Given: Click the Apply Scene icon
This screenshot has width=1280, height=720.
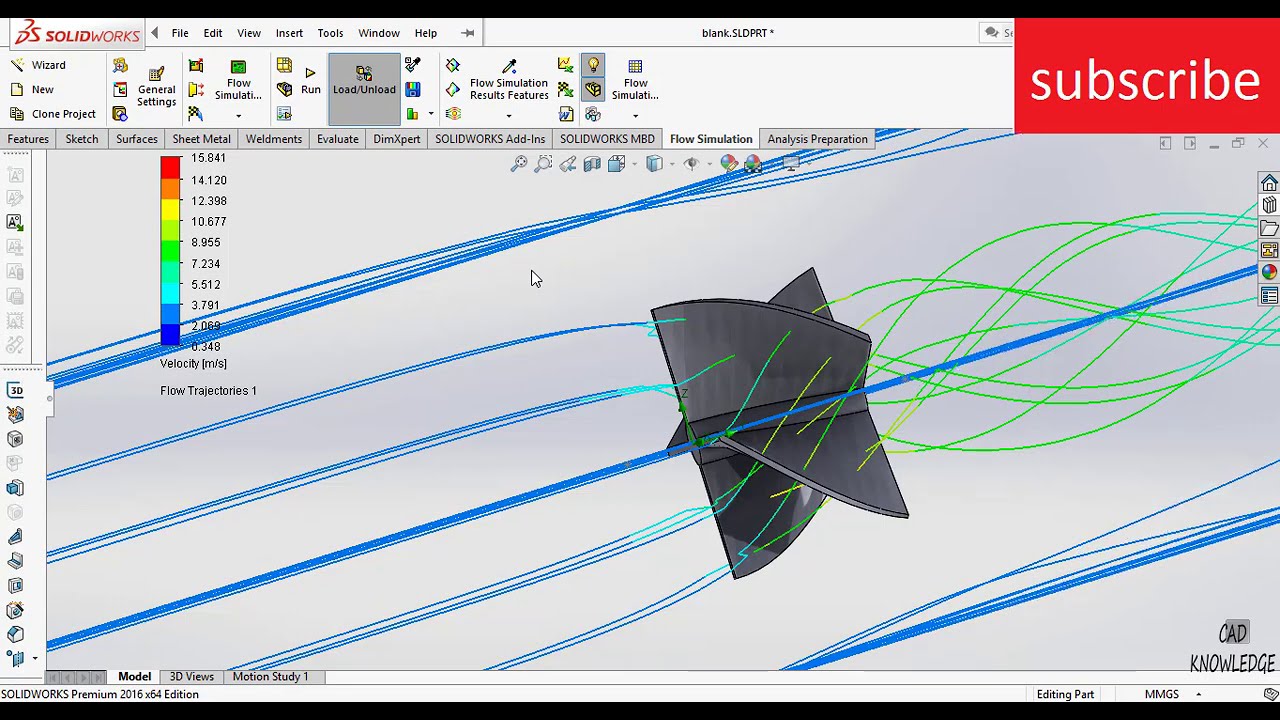Looking at the screenshot, I should [753, 164].
